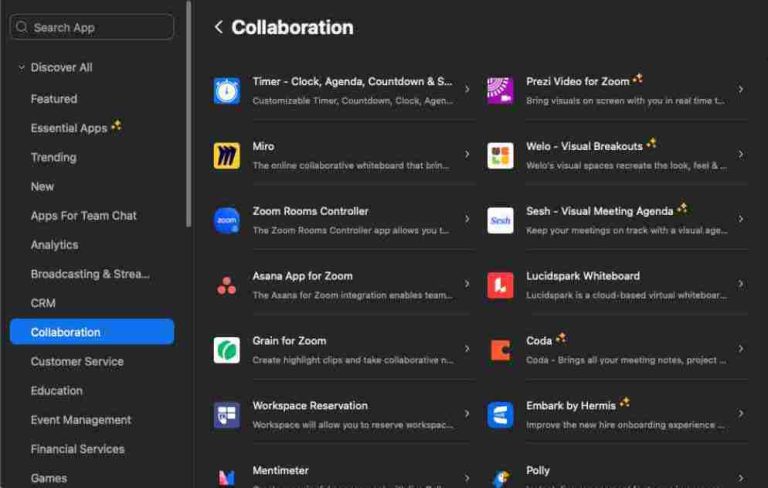Open the Workspace Reservation icon

(227, 415)
